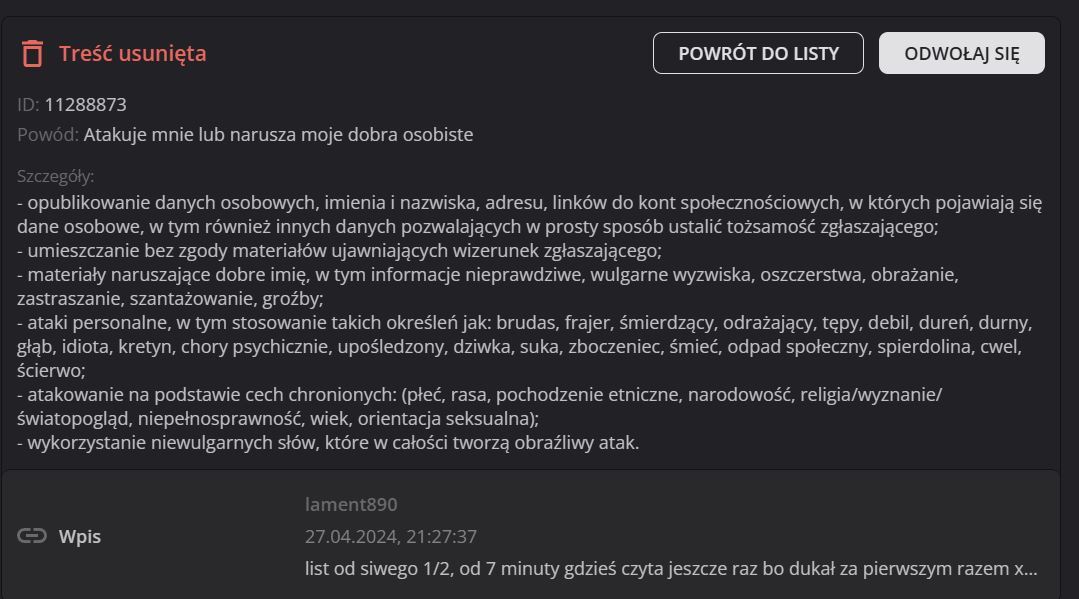Click the reason text "Atakuje mnie lub narusza"
The height and width of the screenshot is (599, 1079).
[278, 134]
